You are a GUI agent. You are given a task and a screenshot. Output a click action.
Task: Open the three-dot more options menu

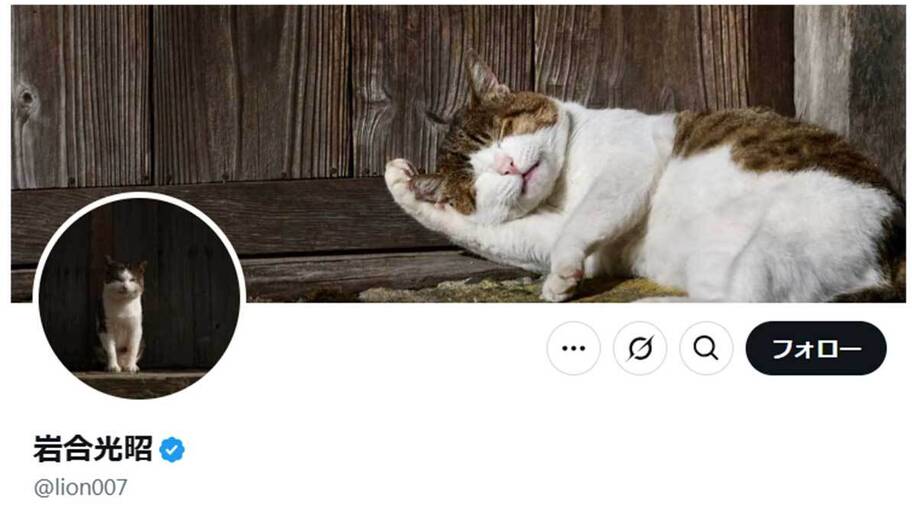tap(573, 348)
